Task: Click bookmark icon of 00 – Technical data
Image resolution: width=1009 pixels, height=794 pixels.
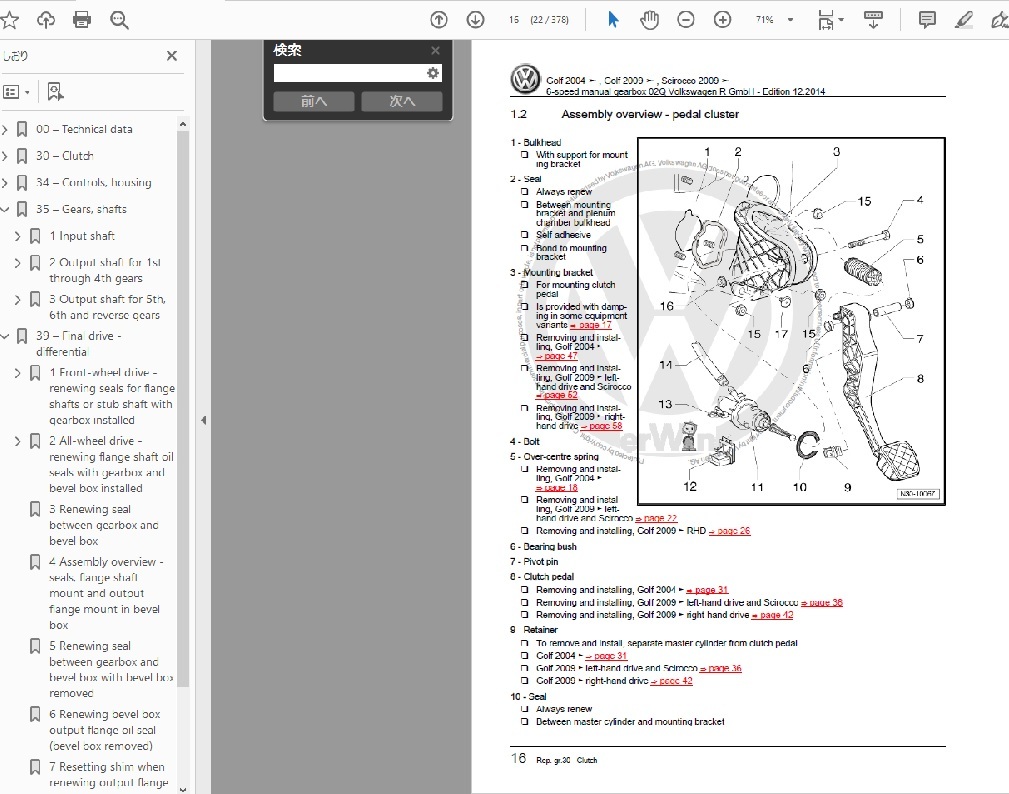Action: [22, 129]
